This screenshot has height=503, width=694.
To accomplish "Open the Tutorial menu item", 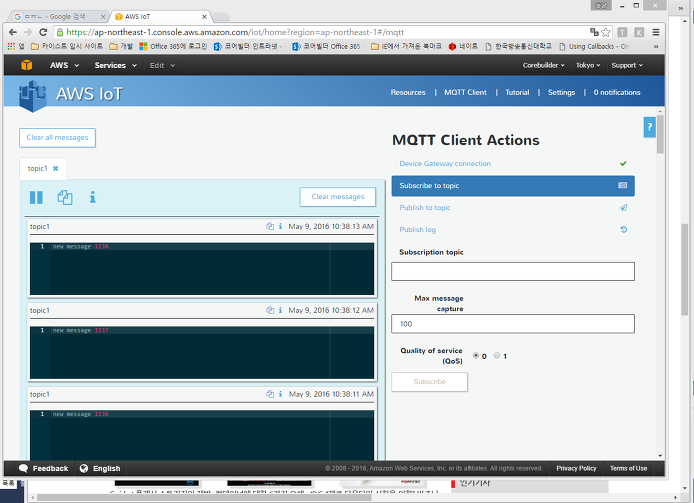I will [517, 92].
